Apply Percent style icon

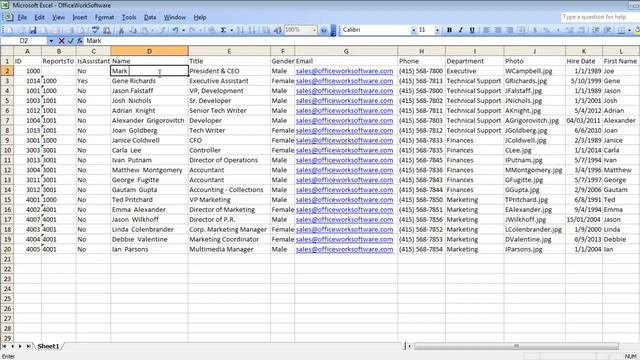[546, 30]
